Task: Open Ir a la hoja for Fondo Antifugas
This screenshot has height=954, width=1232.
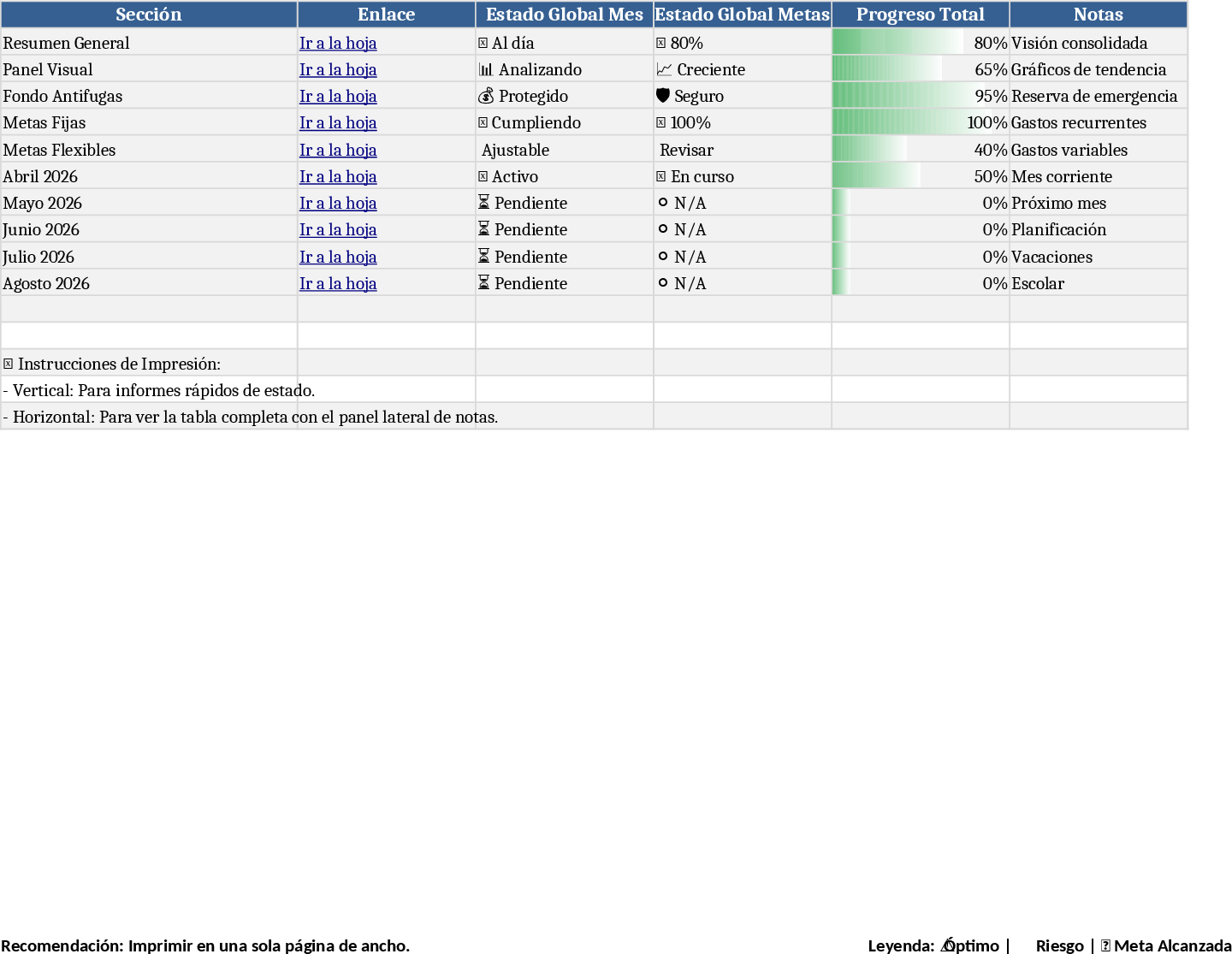Action: 338,96
